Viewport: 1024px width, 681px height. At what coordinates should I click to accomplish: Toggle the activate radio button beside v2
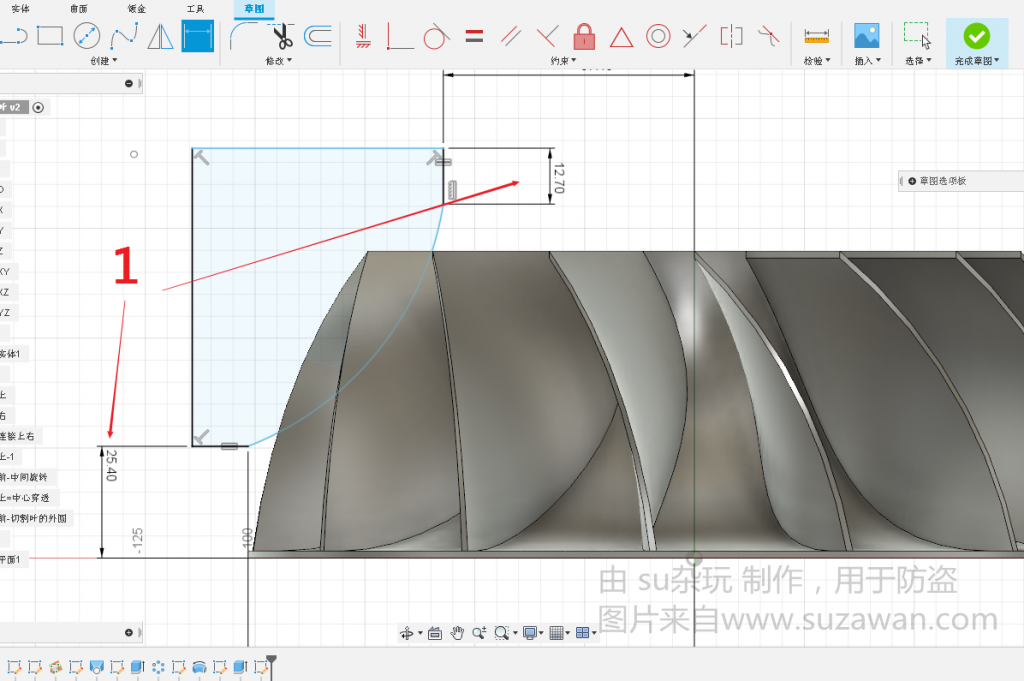point(39,108)
